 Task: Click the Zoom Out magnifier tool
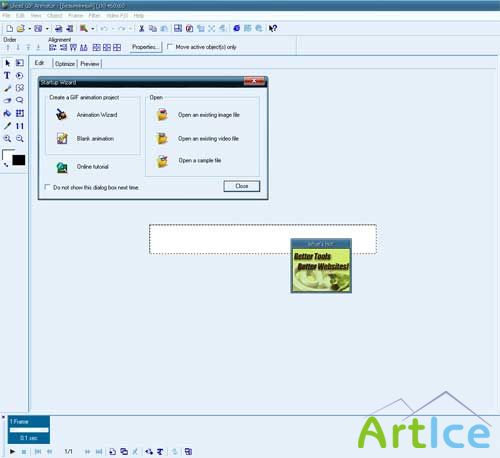(20, 139)
